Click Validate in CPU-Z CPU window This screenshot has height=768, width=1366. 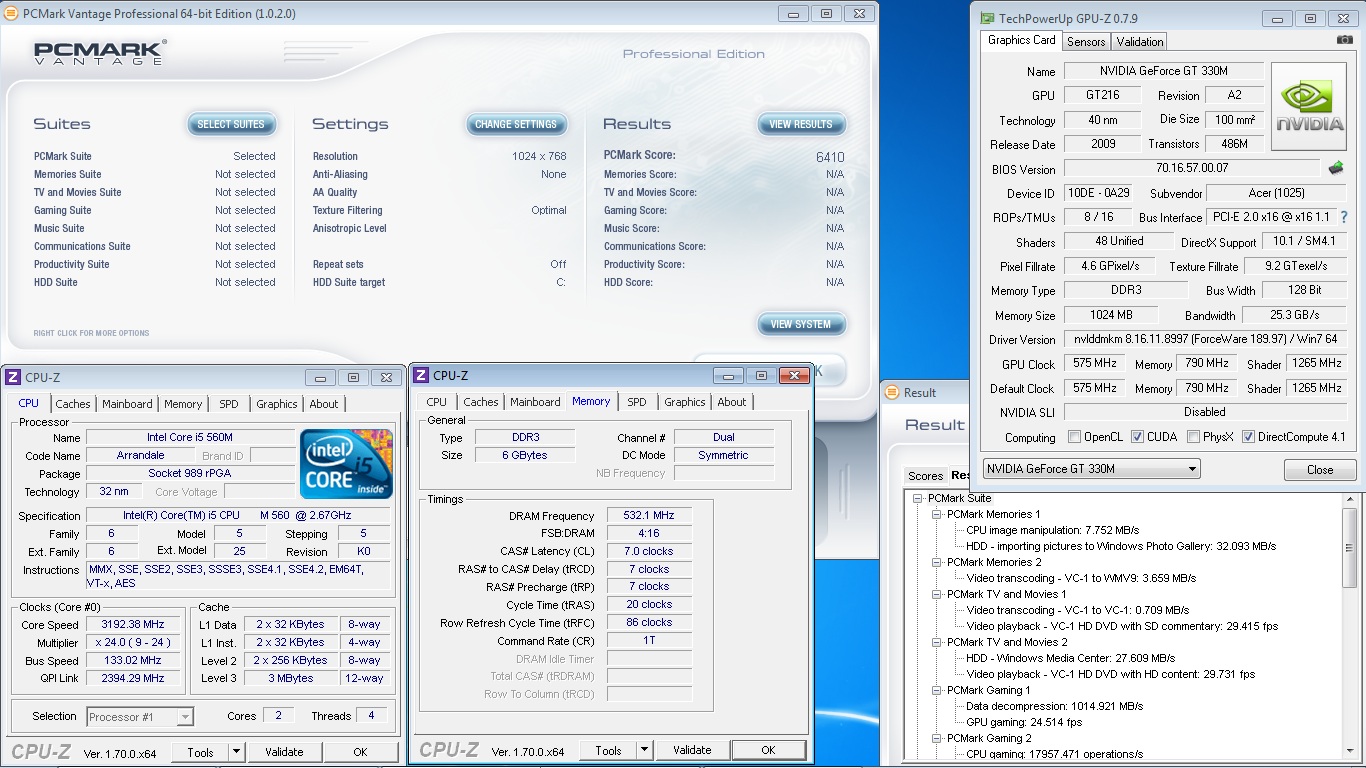284,752
